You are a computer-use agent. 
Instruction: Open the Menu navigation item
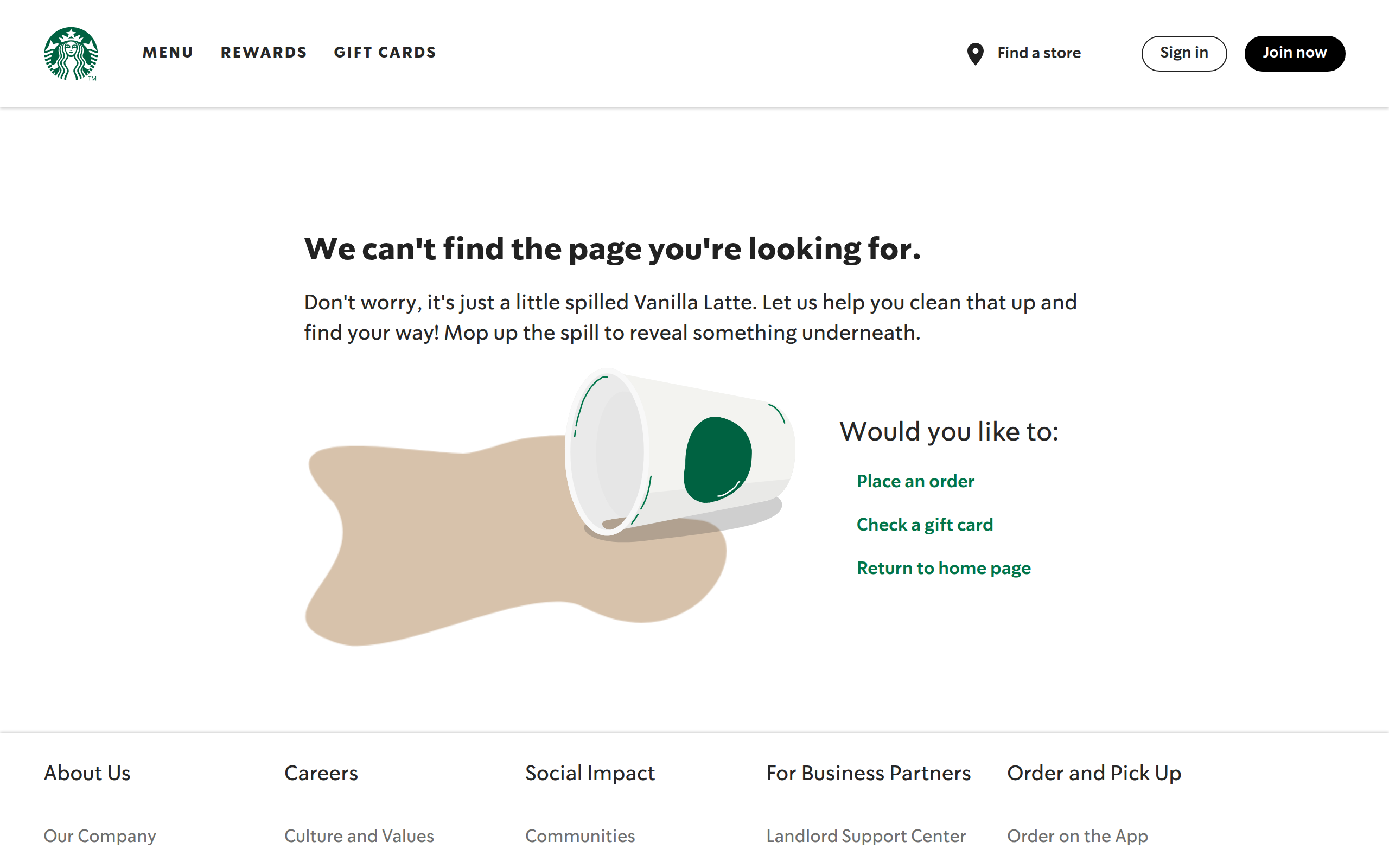tap(168, 53)
